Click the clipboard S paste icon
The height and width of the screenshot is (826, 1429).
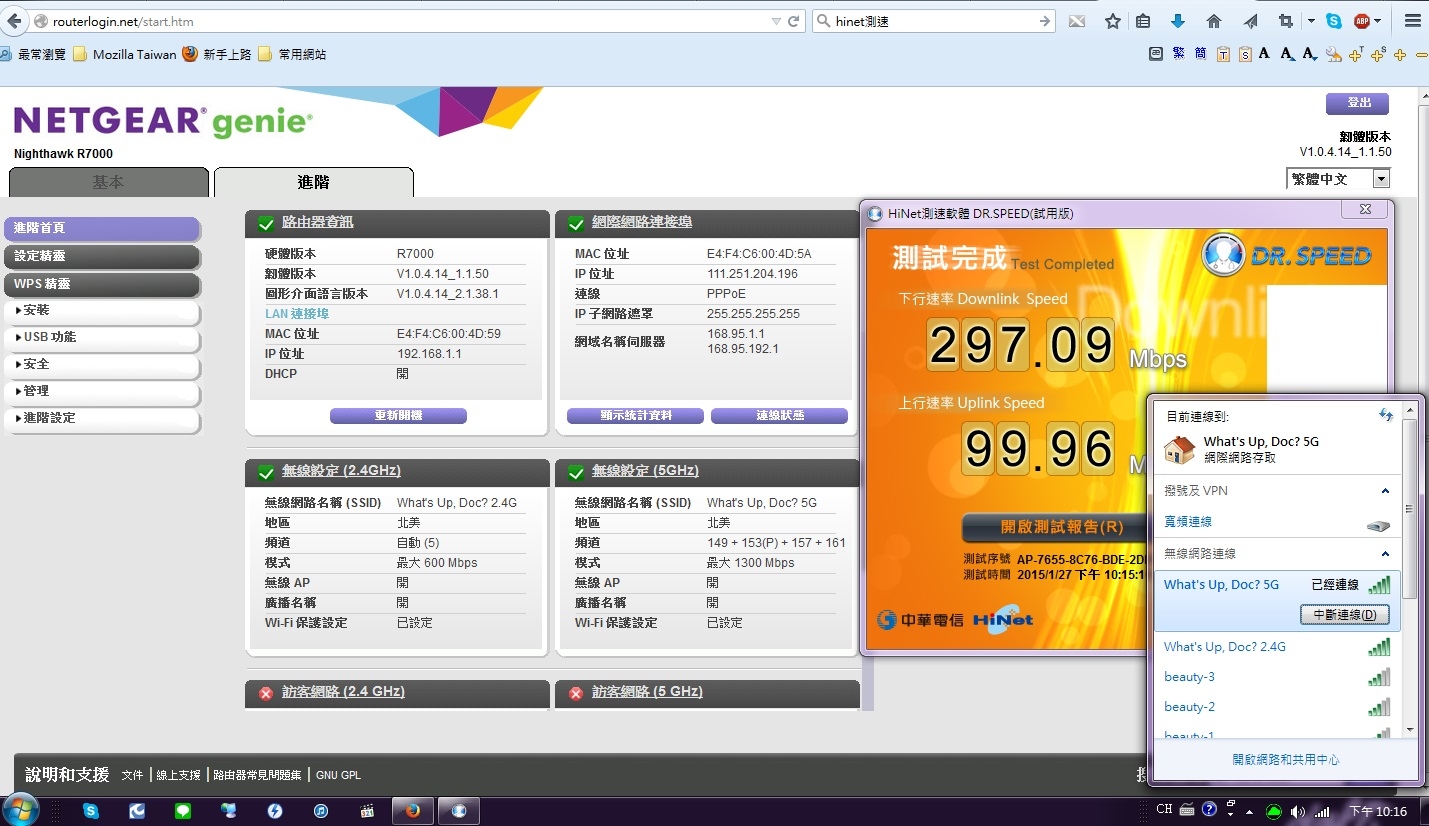pyautogui.click(x=1245, y=54)
